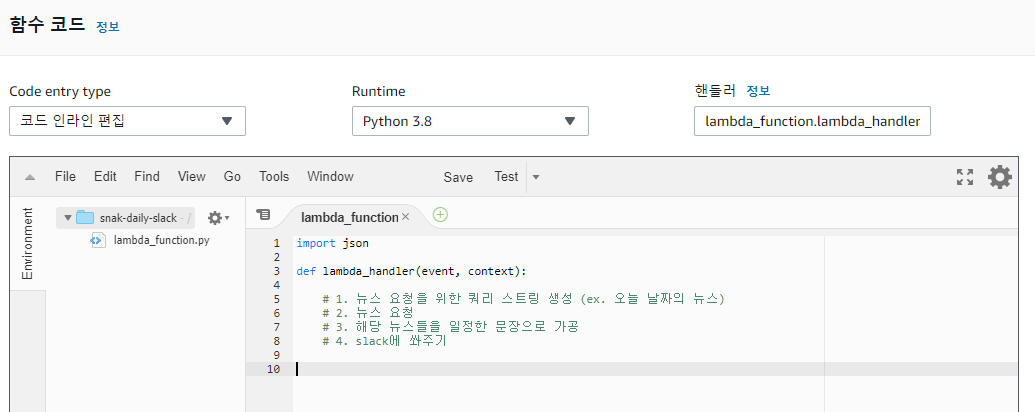Click the Test button
This screenshot has height=412, width=1035.
coord(506,176)
